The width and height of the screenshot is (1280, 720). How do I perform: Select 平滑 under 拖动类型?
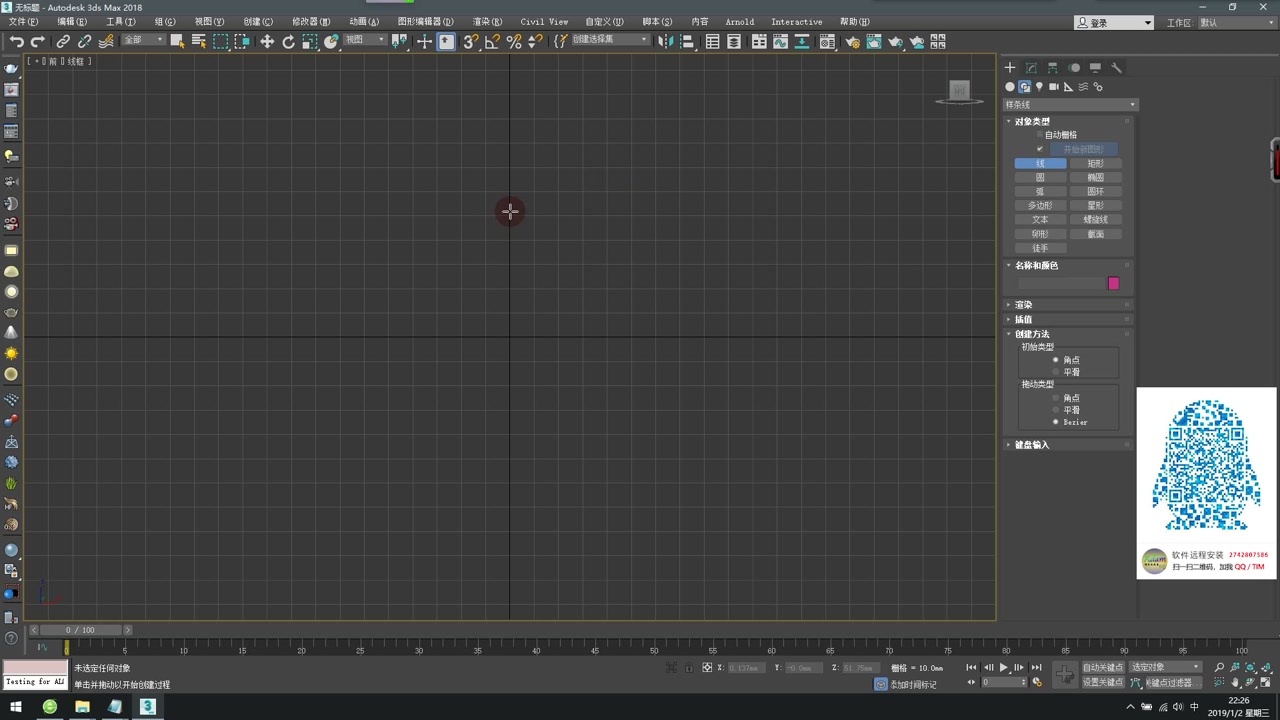[x=1056, y=410]
